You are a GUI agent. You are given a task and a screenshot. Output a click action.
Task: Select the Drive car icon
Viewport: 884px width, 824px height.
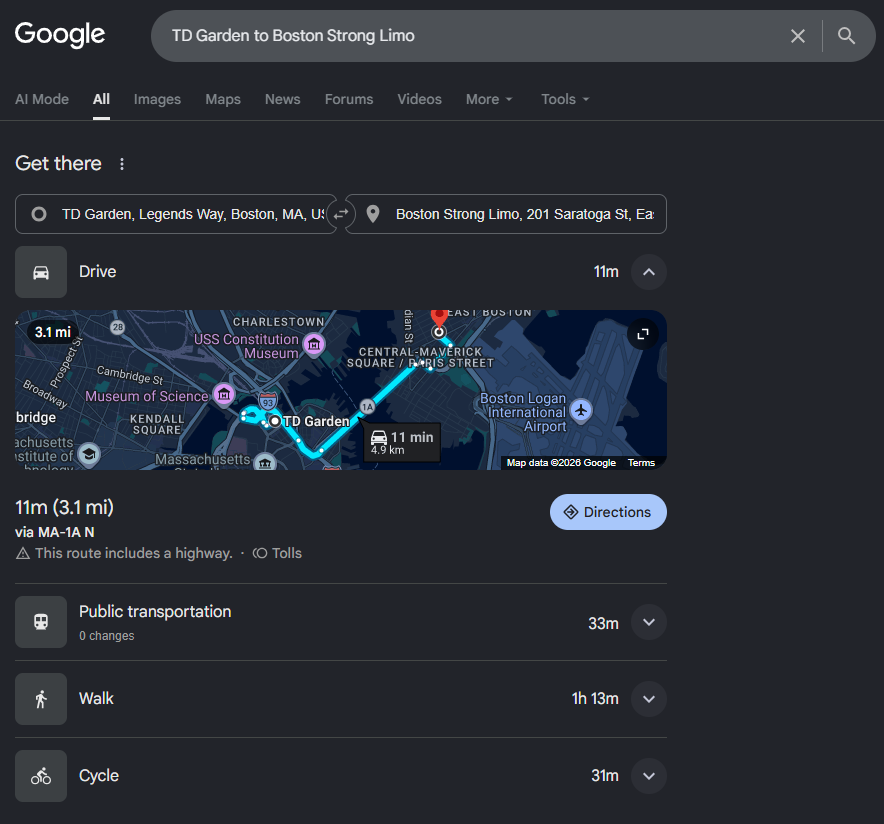coord(41,272)
